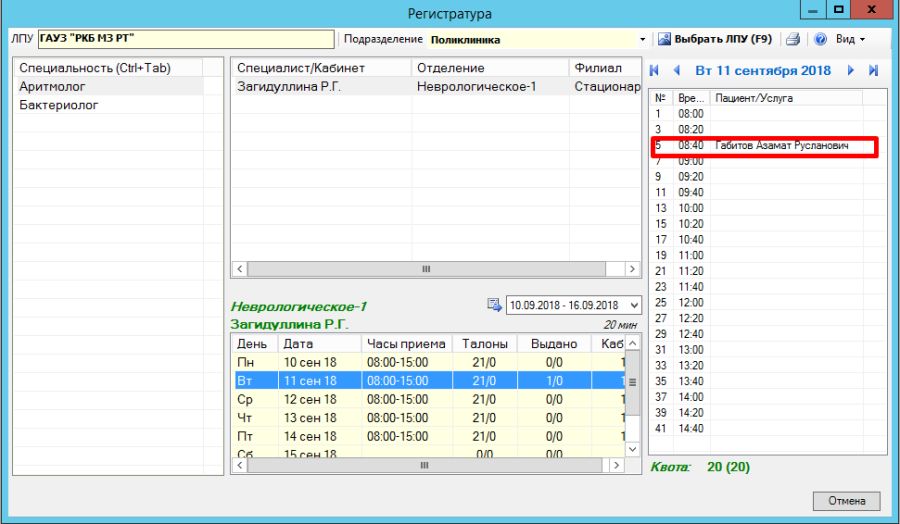This screenshot has height=524, width=900.
Task: Click the Выдано value 1/0 for Вт
Action: click(x=554, y=381)
